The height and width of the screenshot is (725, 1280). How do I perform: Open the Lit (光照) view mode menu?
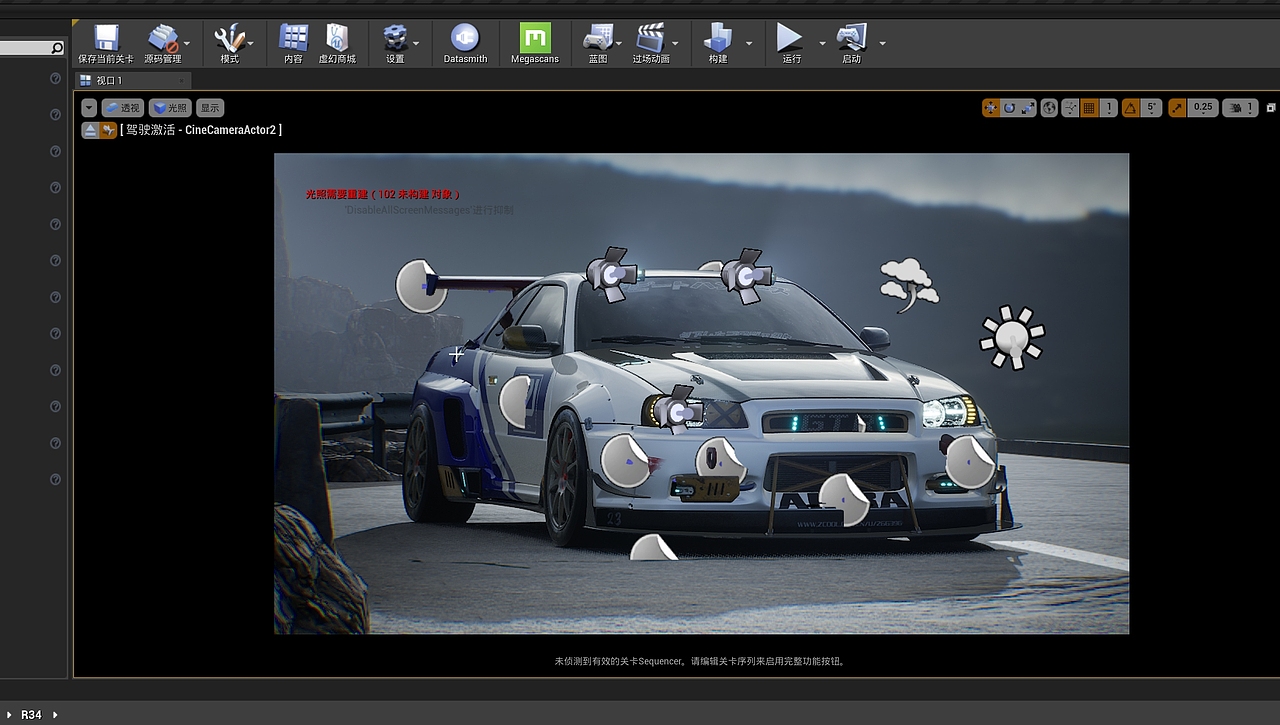170,108
